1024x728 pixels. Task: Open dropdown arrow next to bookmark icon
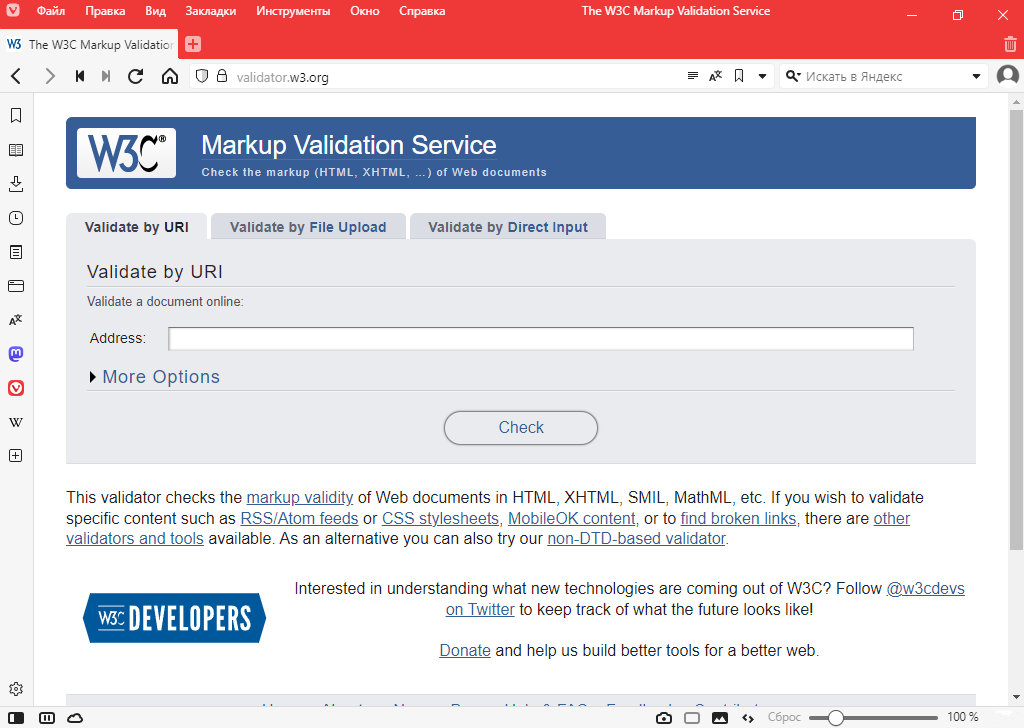tap(762, 77)
